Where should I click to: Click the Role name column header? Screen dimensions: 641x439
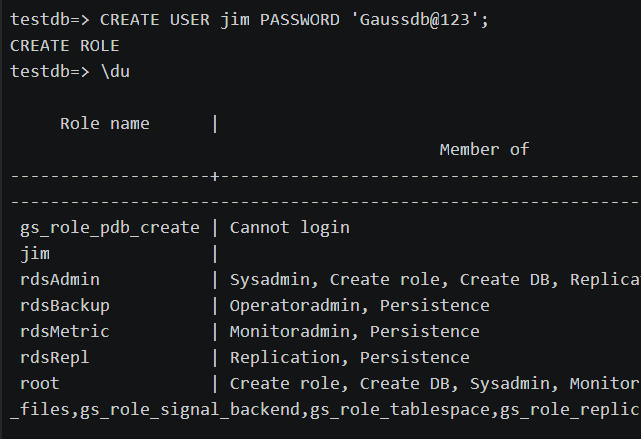[x=105, y=124]
